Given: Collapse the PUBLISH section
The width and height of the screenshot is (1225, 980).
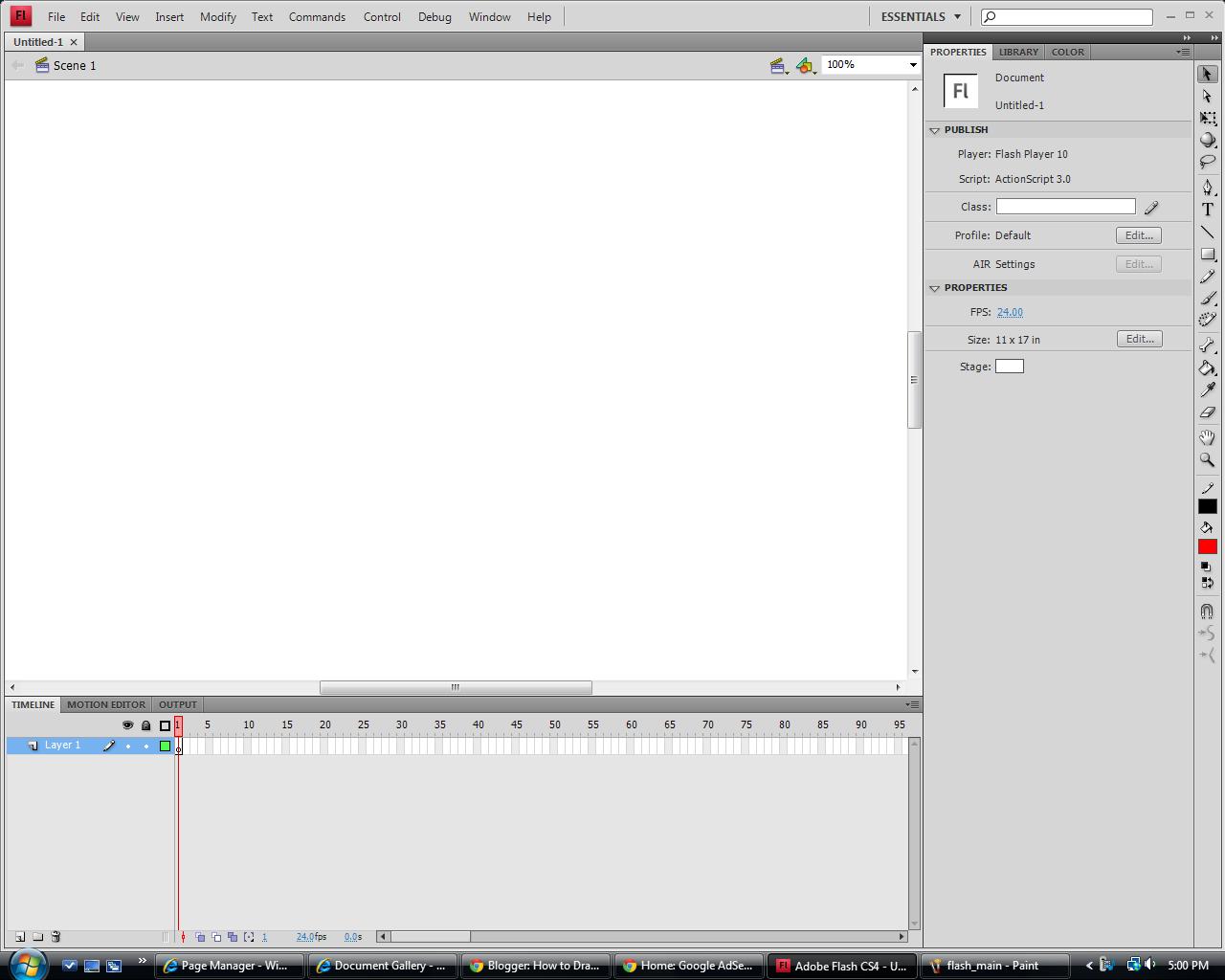Looking at the screenshot, I should (x=935, y=130).
